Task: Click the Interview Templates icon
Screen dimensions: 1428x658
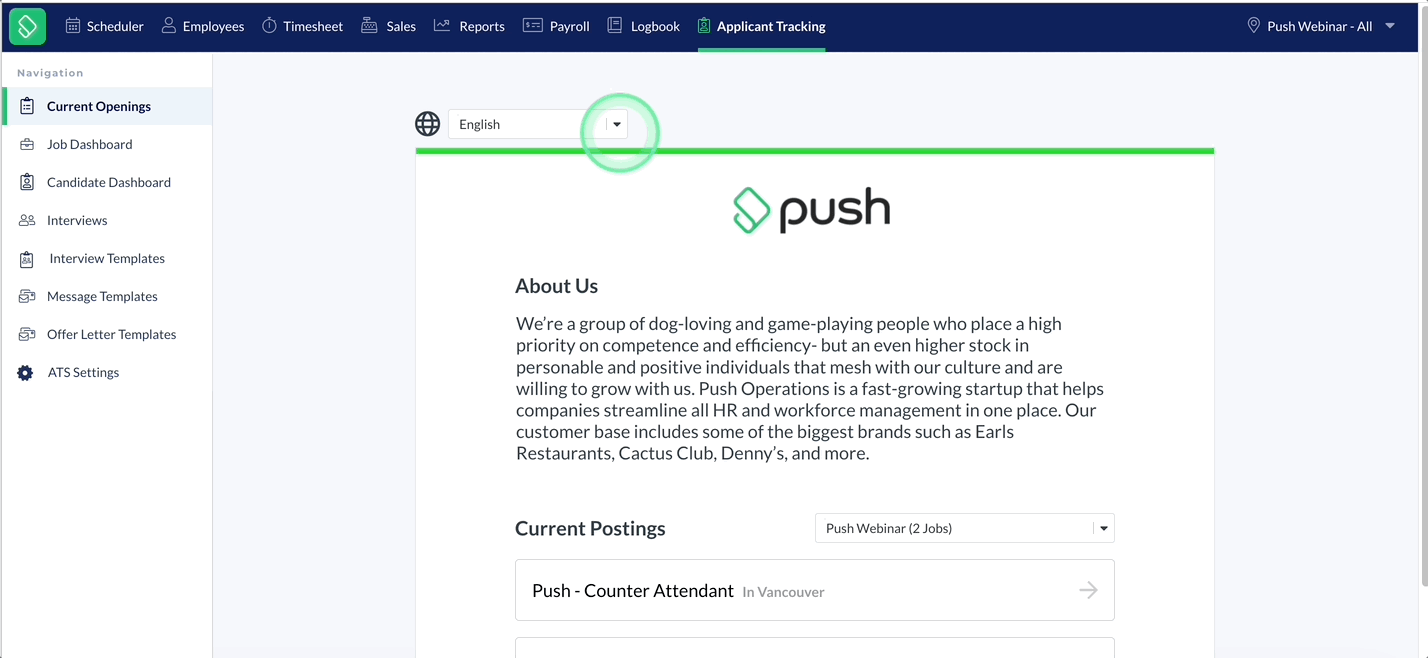Action: point(27,258)
